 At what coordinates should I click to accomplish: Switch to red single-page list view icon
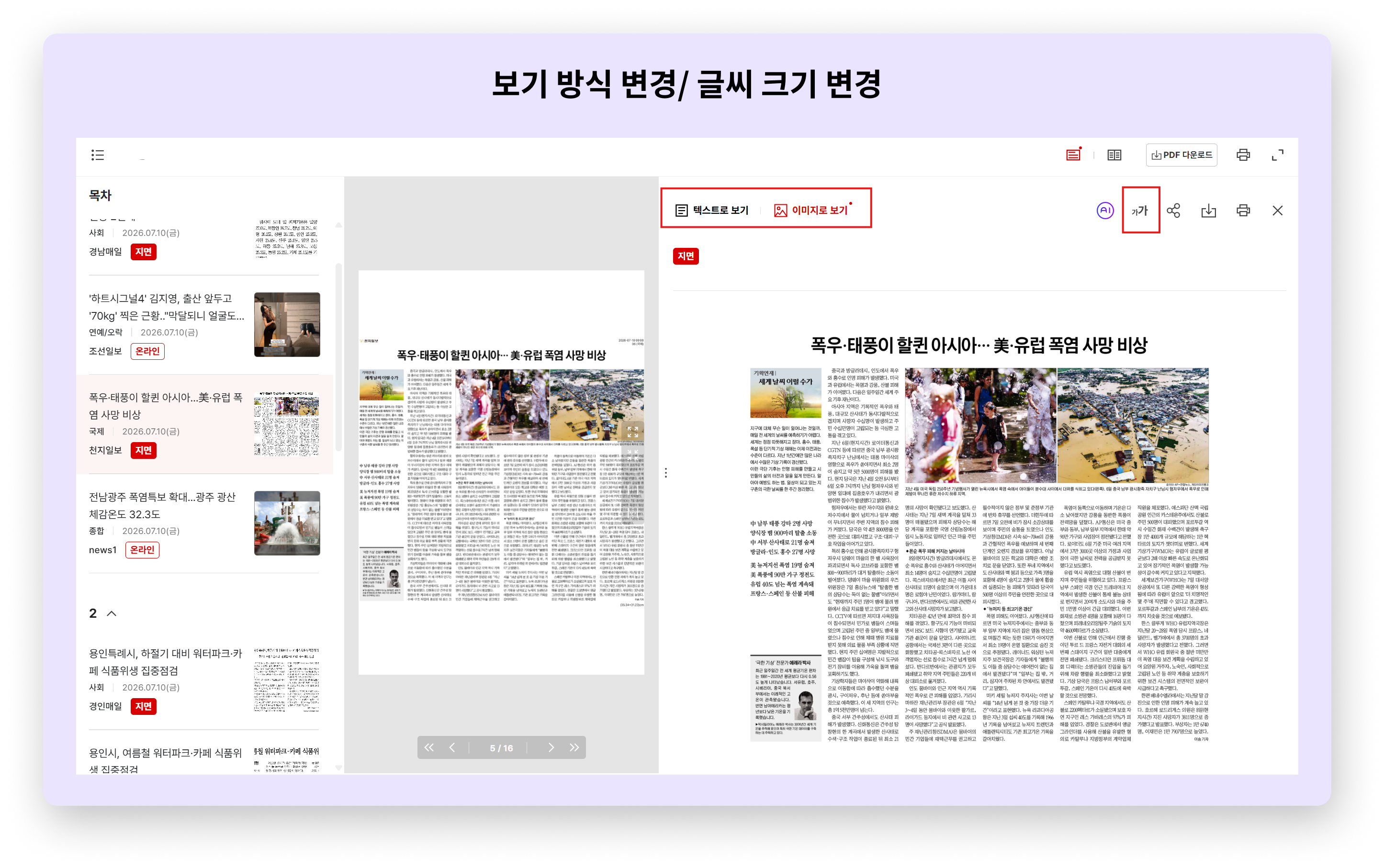click(1073, 155)
